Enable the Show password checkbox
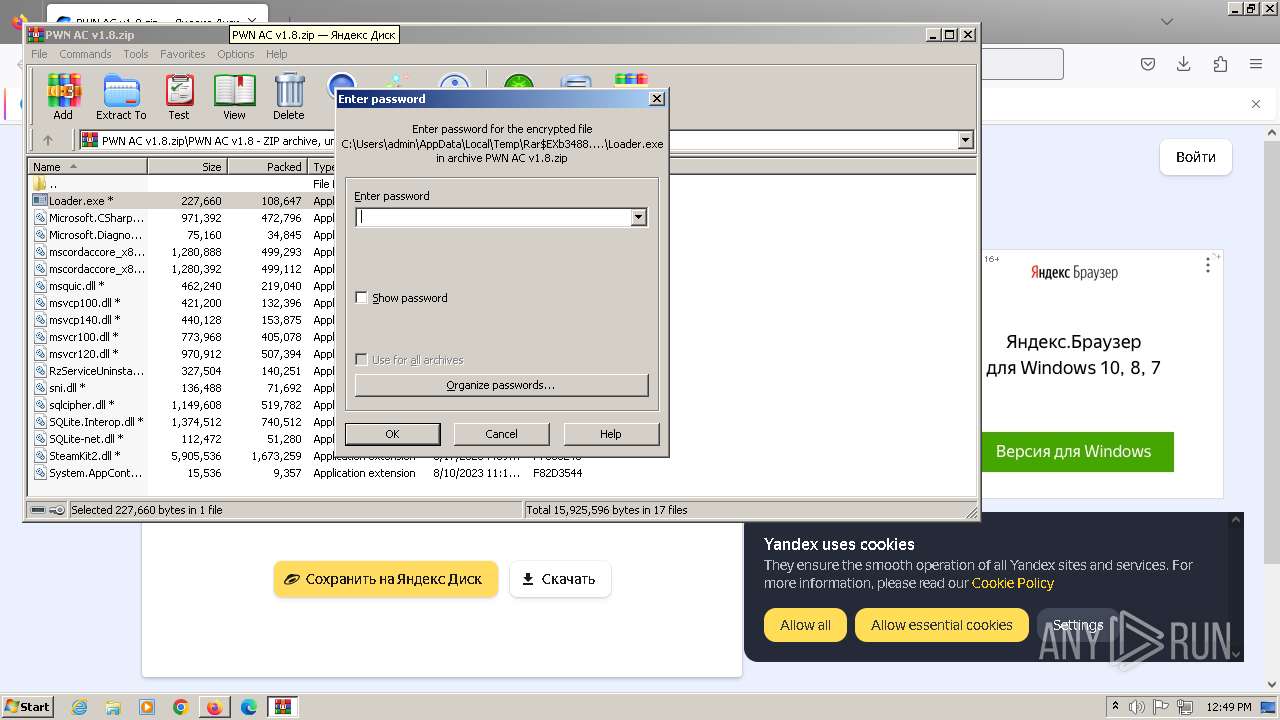1280x720 pixels. (x=361, y=298)
